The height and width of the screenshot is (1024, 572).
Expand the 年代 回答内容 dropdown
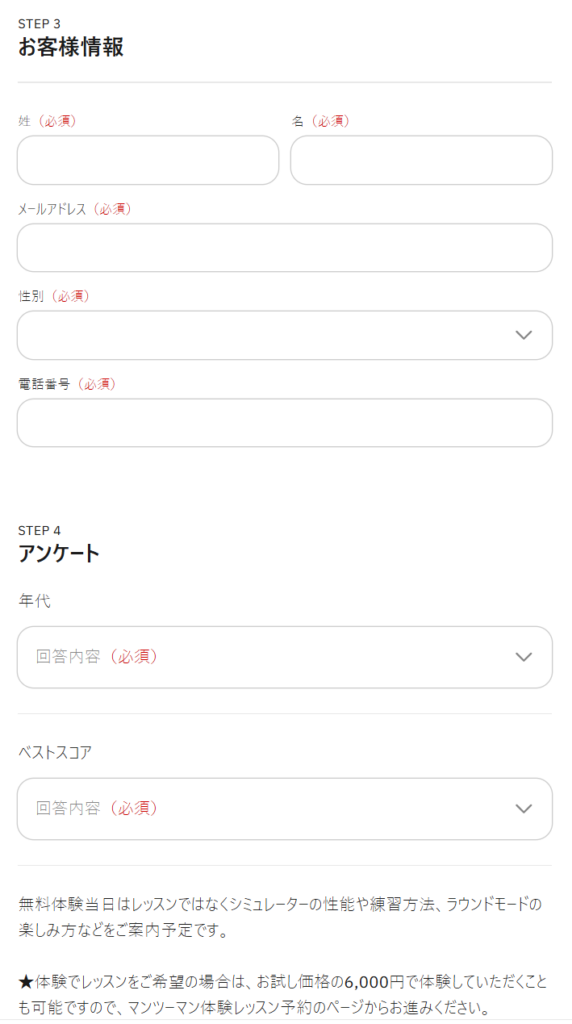[285, 657]
